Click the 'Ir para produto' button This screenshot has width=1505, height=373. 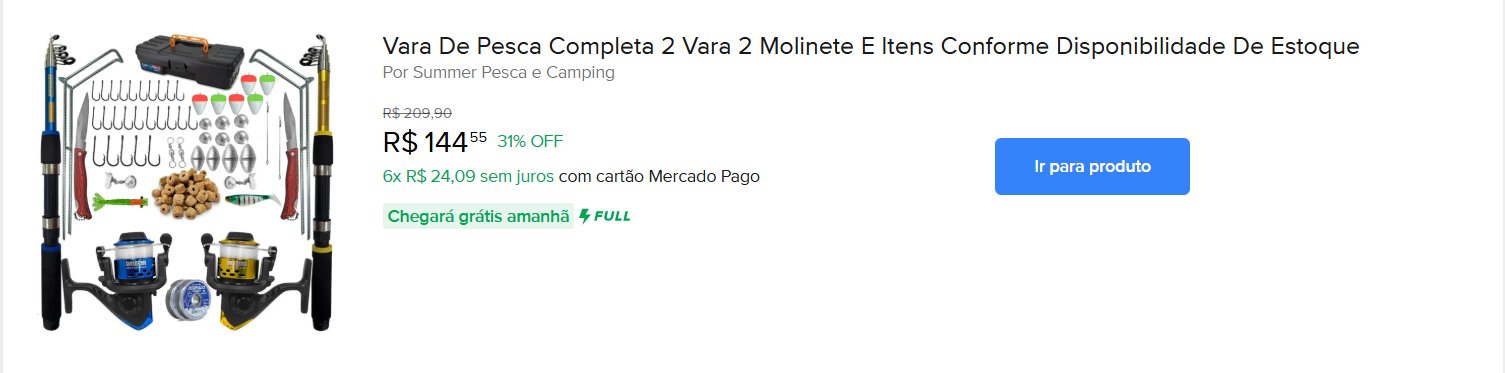coord(1092,166)
